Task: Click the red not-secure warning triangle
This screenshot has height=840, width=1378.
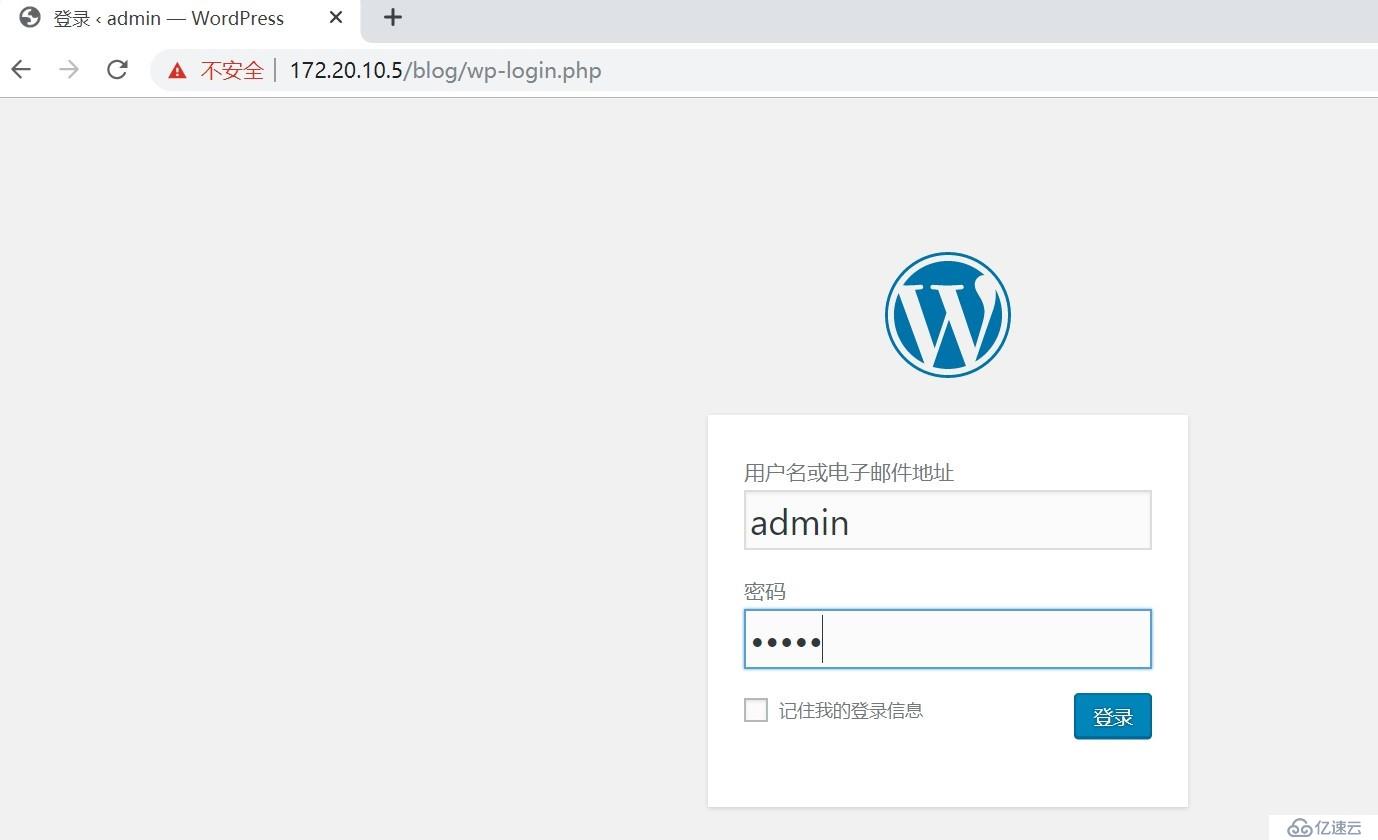Action: 177,70
